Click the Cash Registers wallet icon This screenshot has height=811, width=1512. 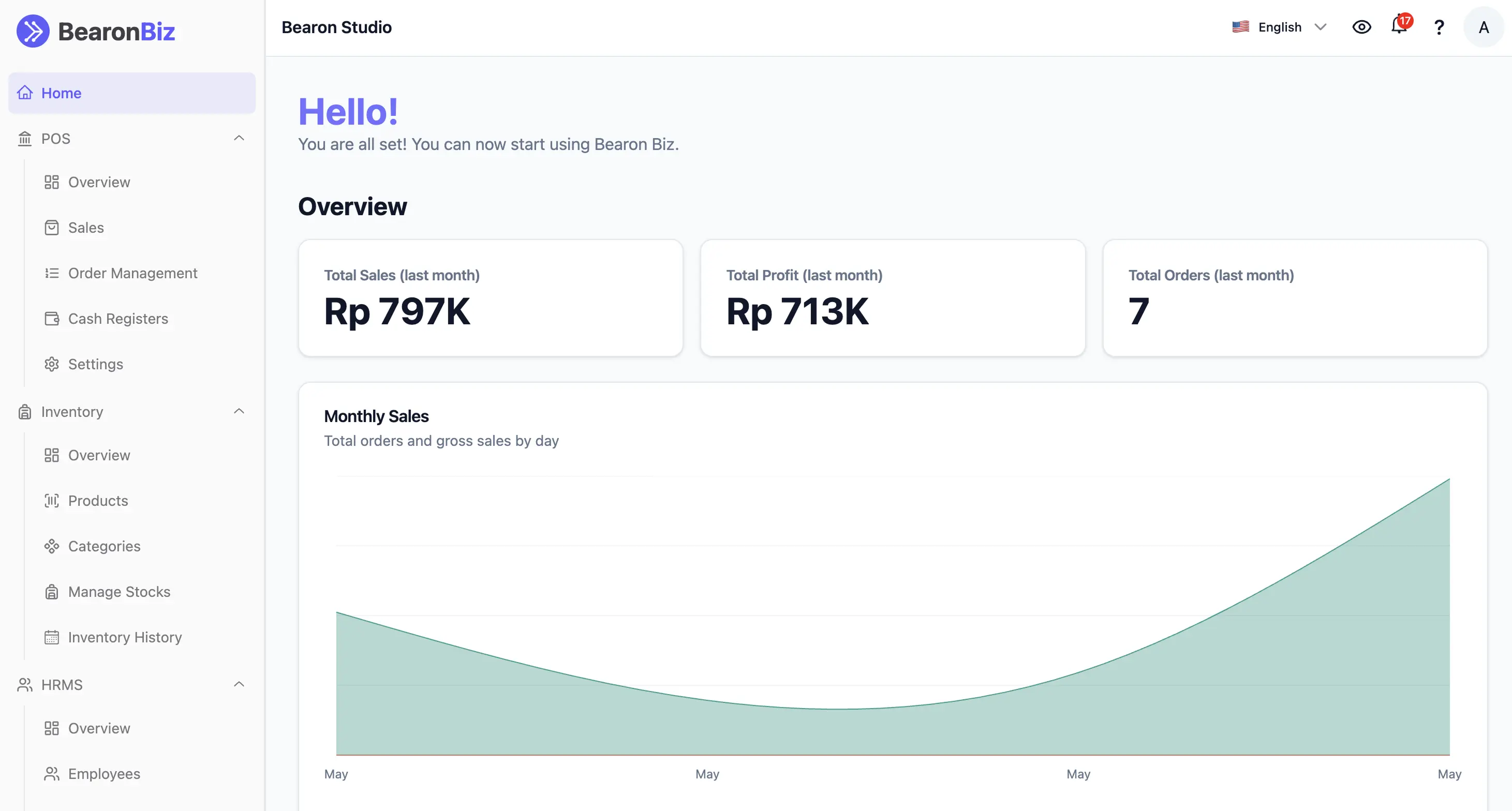[52, 319]
